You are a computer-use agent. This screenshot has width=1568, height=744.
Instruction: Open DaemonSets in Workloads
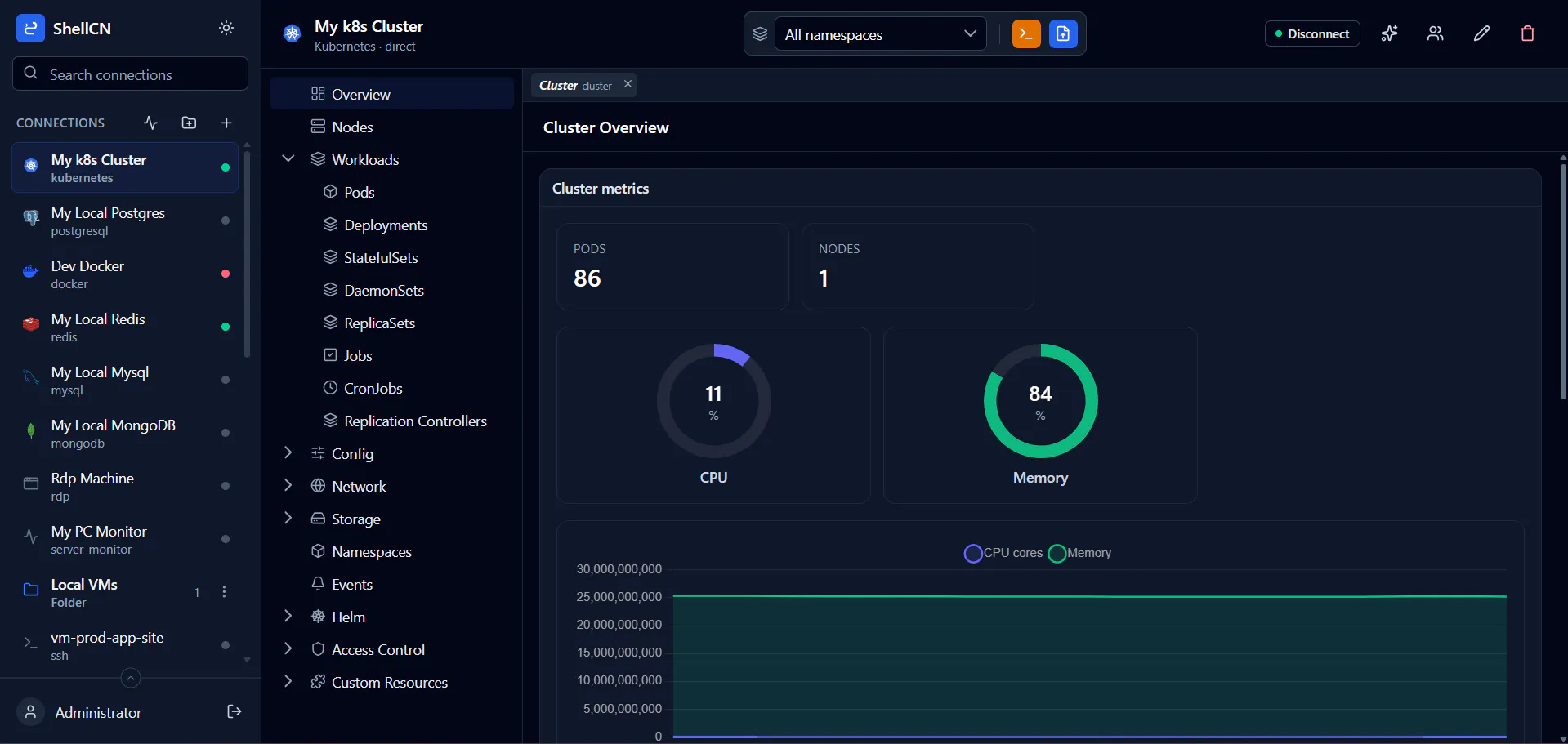391,290
